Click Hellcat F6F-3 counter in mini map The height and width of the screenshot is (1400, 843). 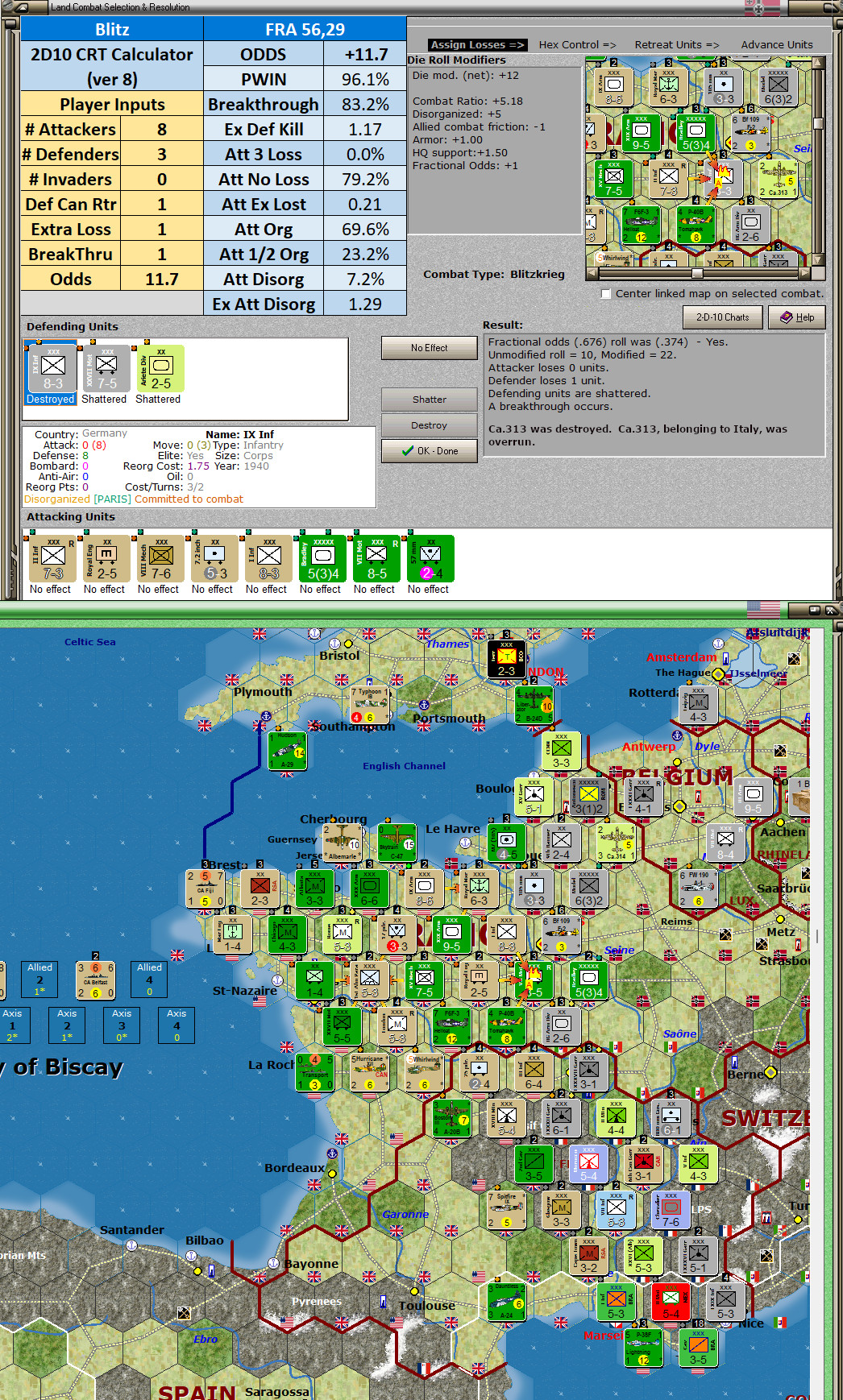(640, 225)
